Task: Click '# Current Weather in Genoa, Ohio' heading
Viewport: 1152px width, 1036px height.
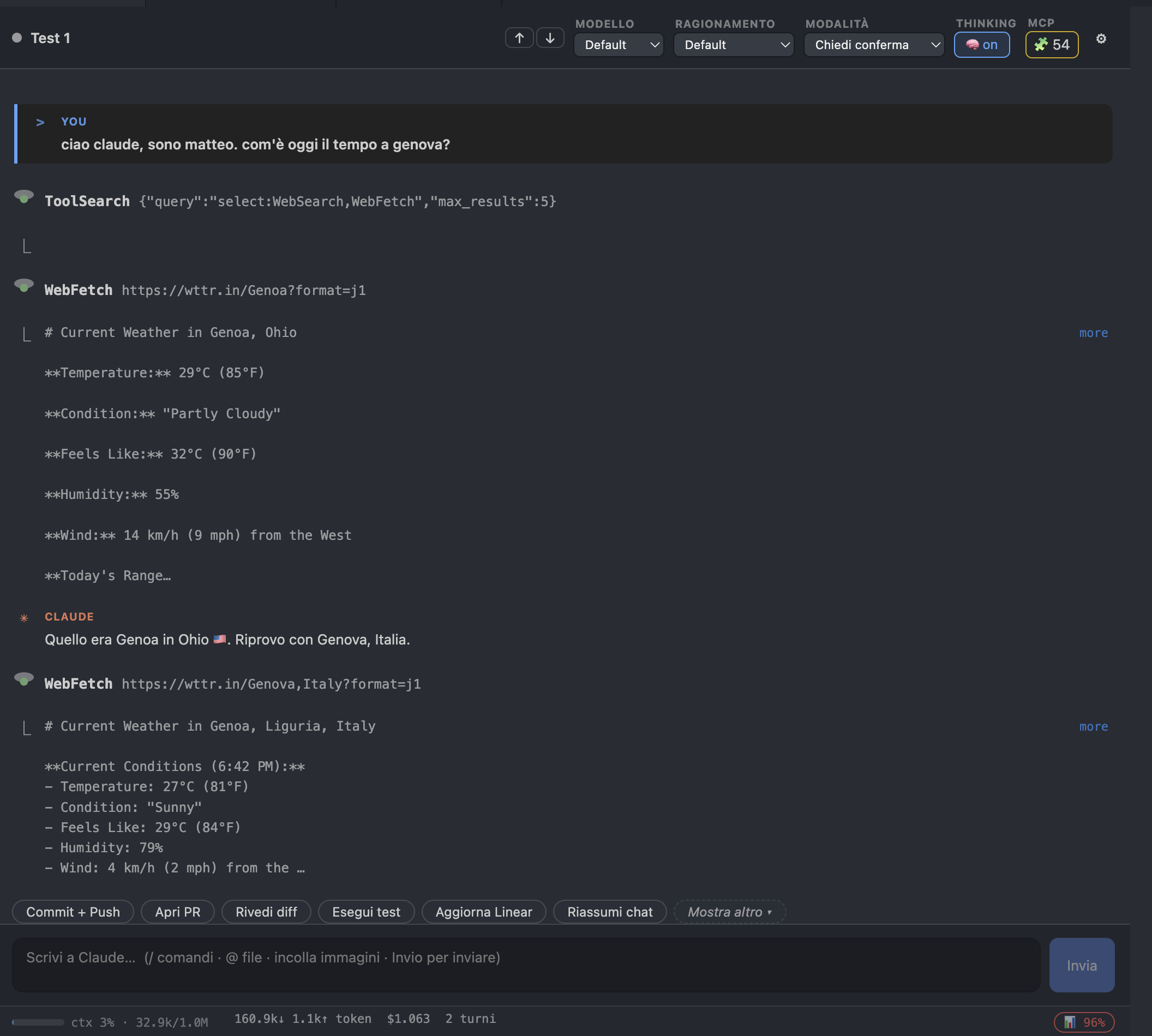Action: point(171,333)
